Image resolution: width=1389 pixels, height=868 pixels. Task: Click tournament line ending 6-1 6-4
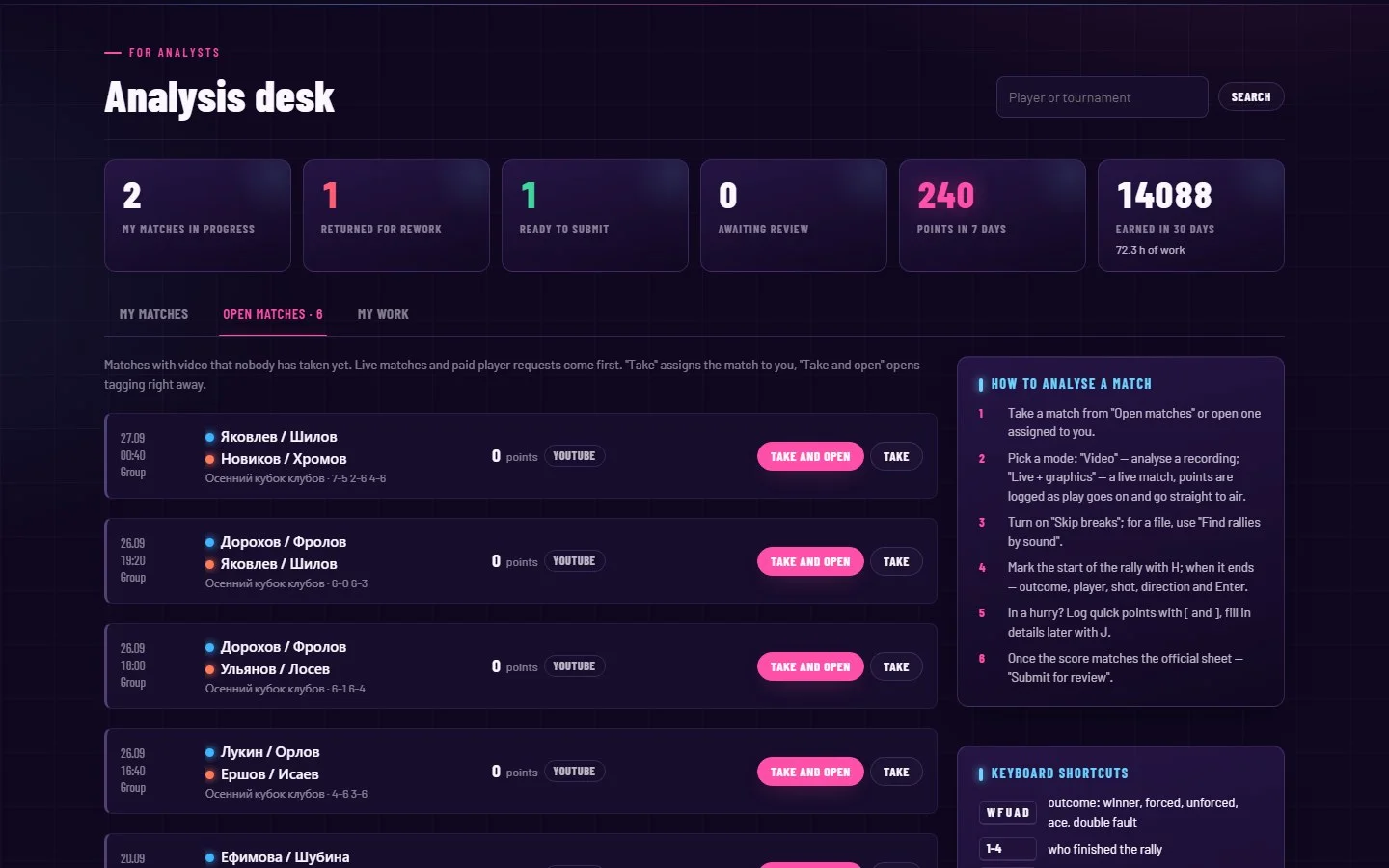tap(286, 689)
